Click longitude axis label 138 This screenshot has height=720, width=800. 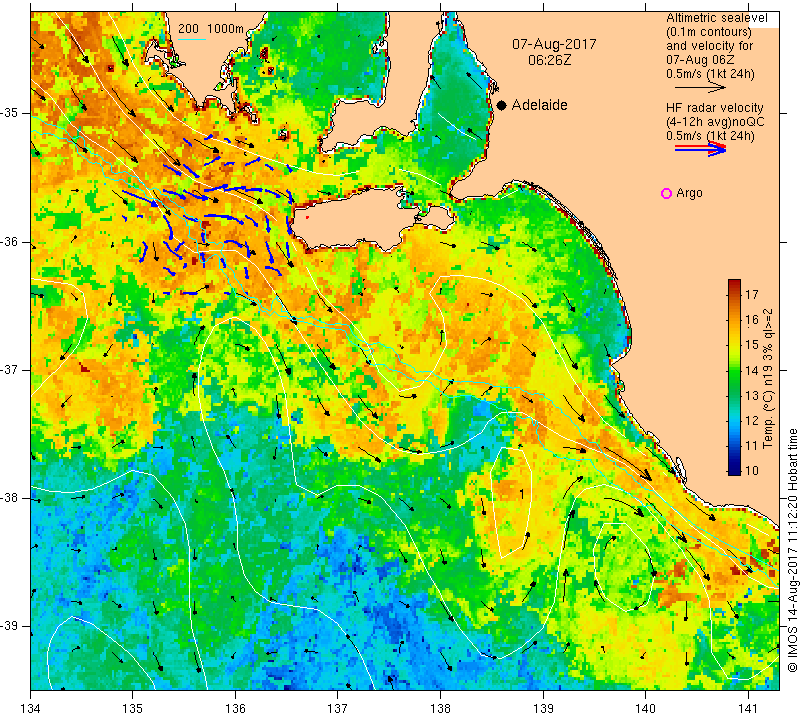[x=440, y=709]
